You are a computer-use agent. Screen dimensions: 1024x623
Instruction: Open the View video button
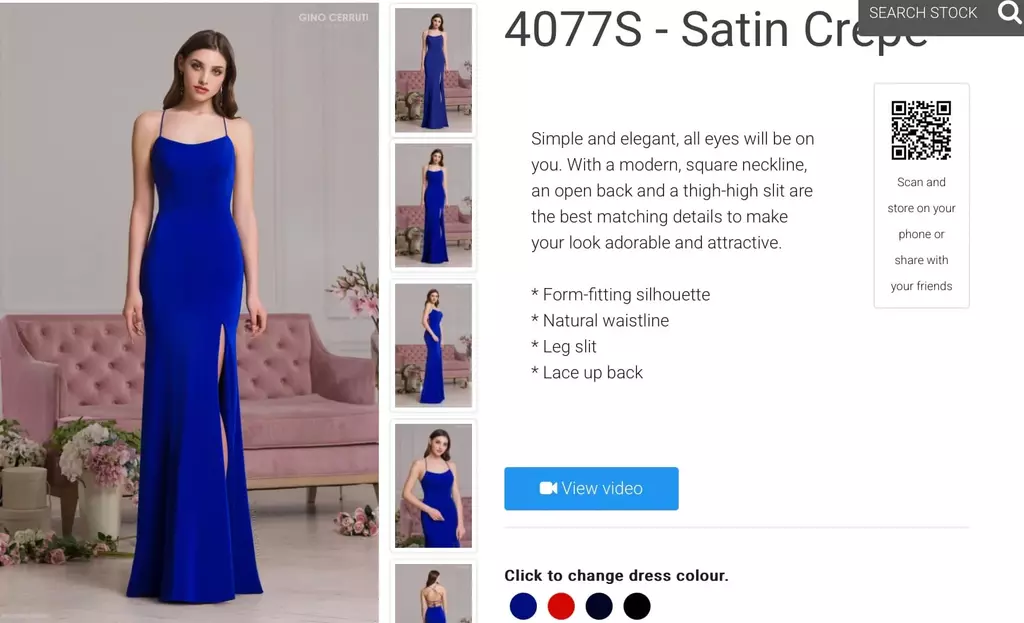[x=591, y=488]
